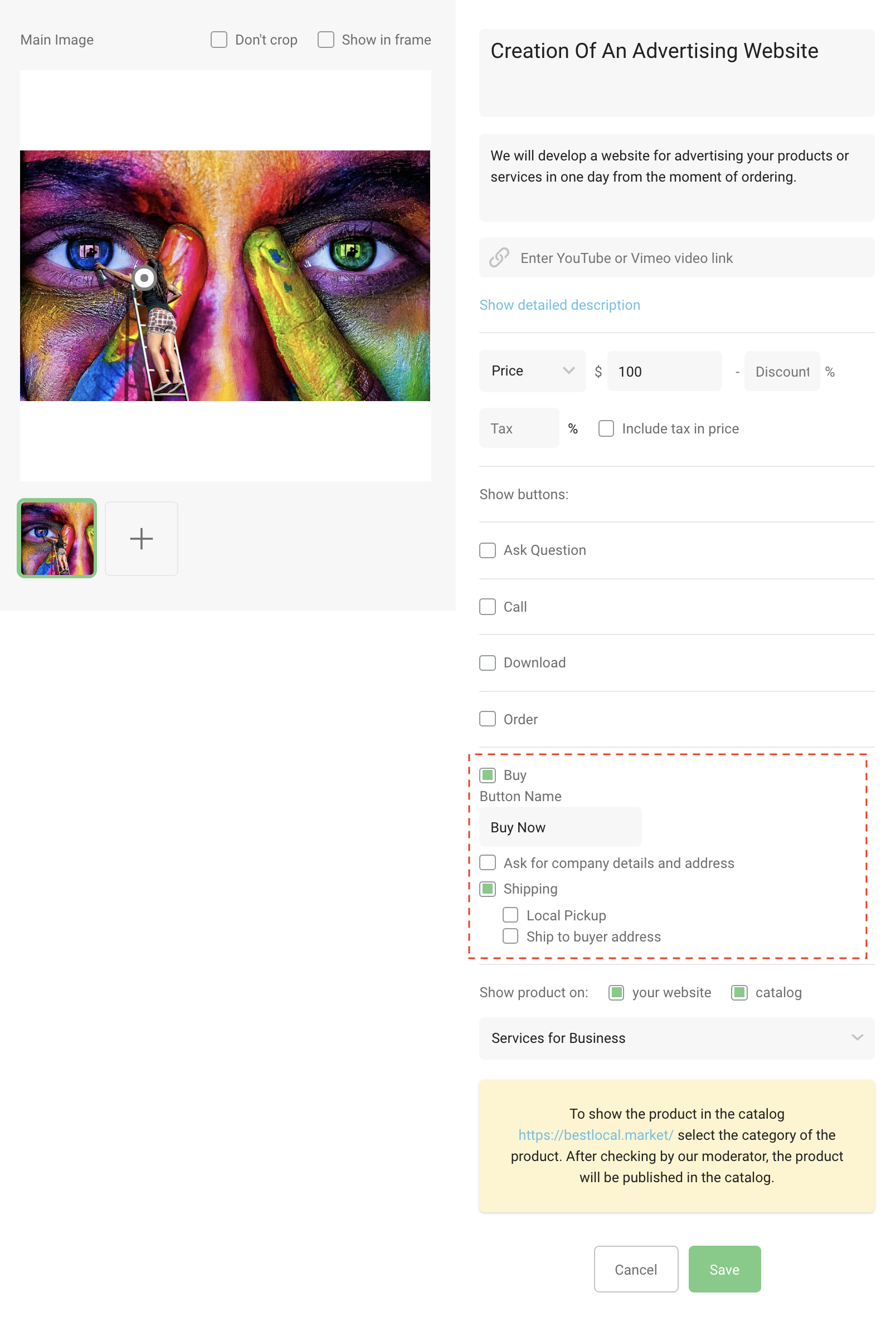Enable the Show in frame checkbox
Screen dimensions: 896x1317
(325, 40)
